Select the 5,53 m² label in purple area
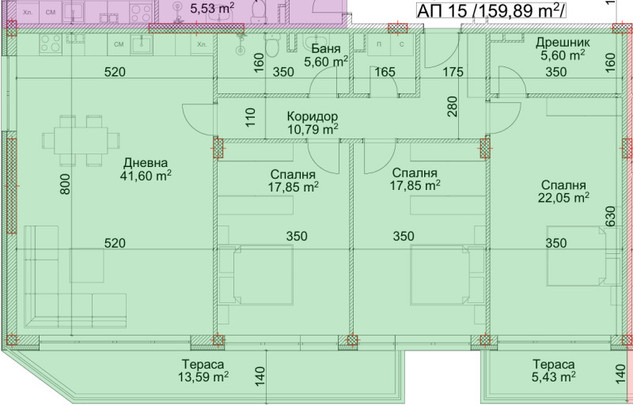The width and height of the screenshot is (633, 406). 211,9
